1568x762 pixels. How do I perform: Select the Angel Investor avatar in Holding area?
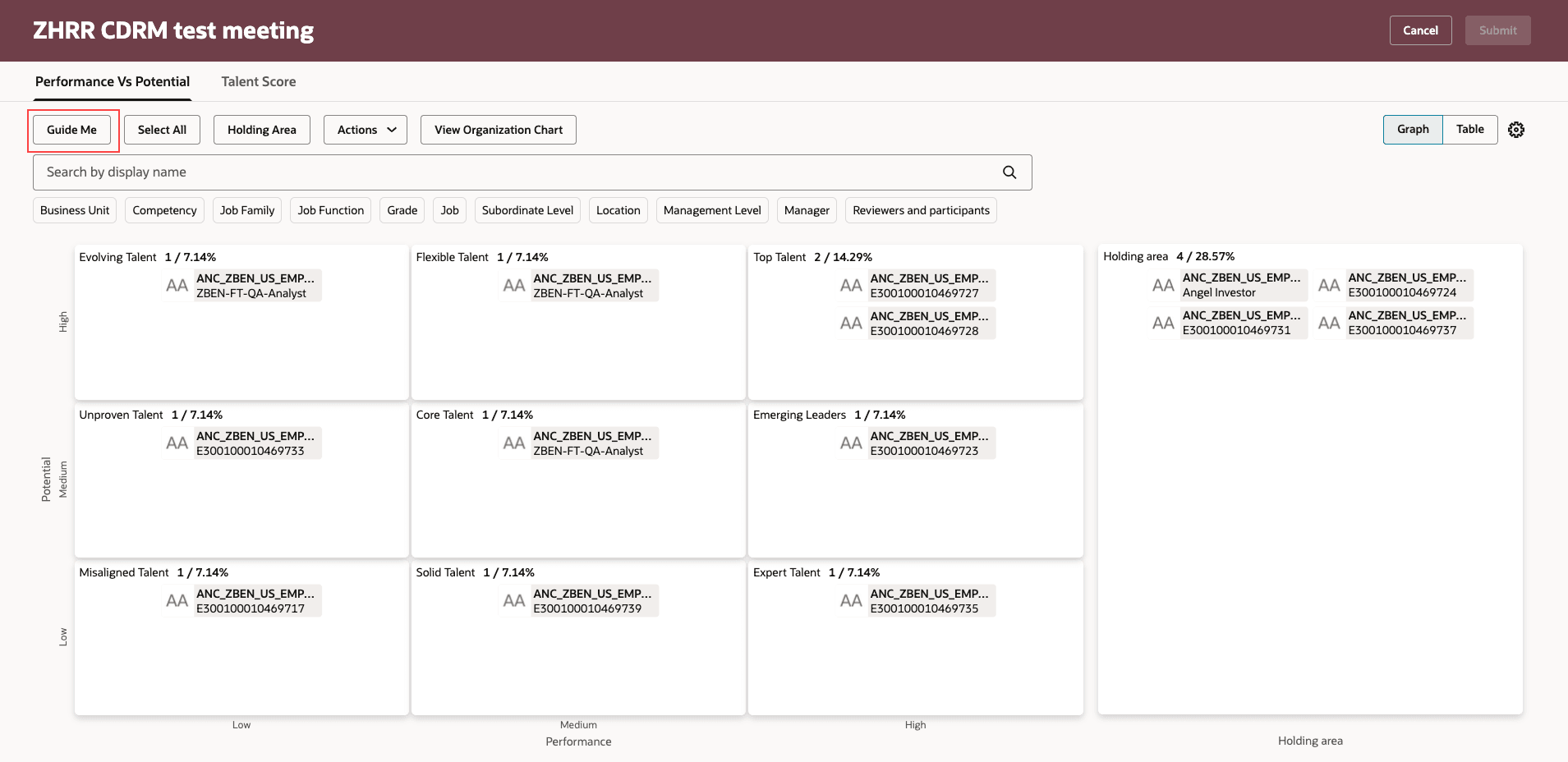point(1163,285)
